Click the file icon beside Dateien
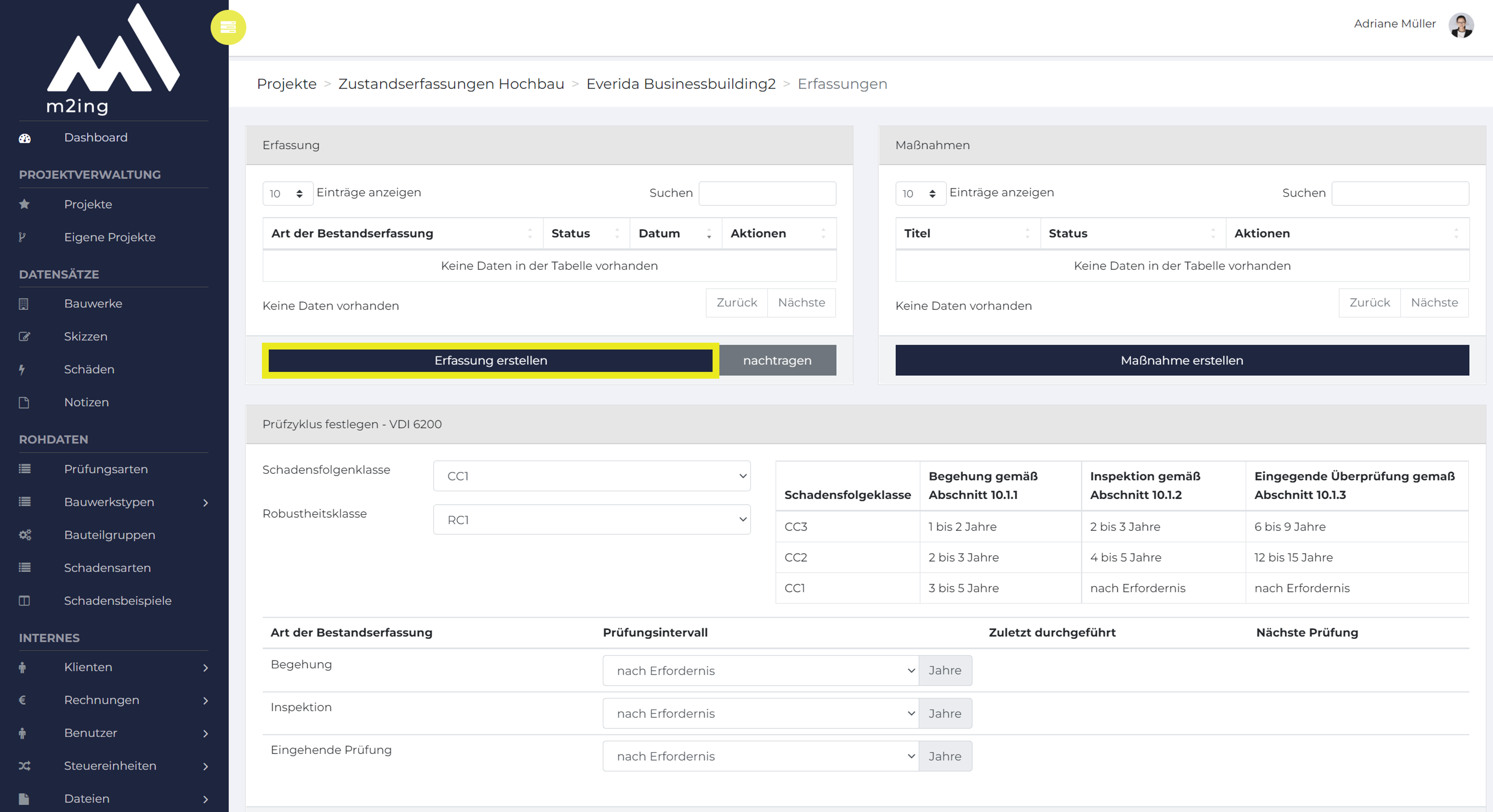Screen dimensions: 1493x812 click(24, 799)
